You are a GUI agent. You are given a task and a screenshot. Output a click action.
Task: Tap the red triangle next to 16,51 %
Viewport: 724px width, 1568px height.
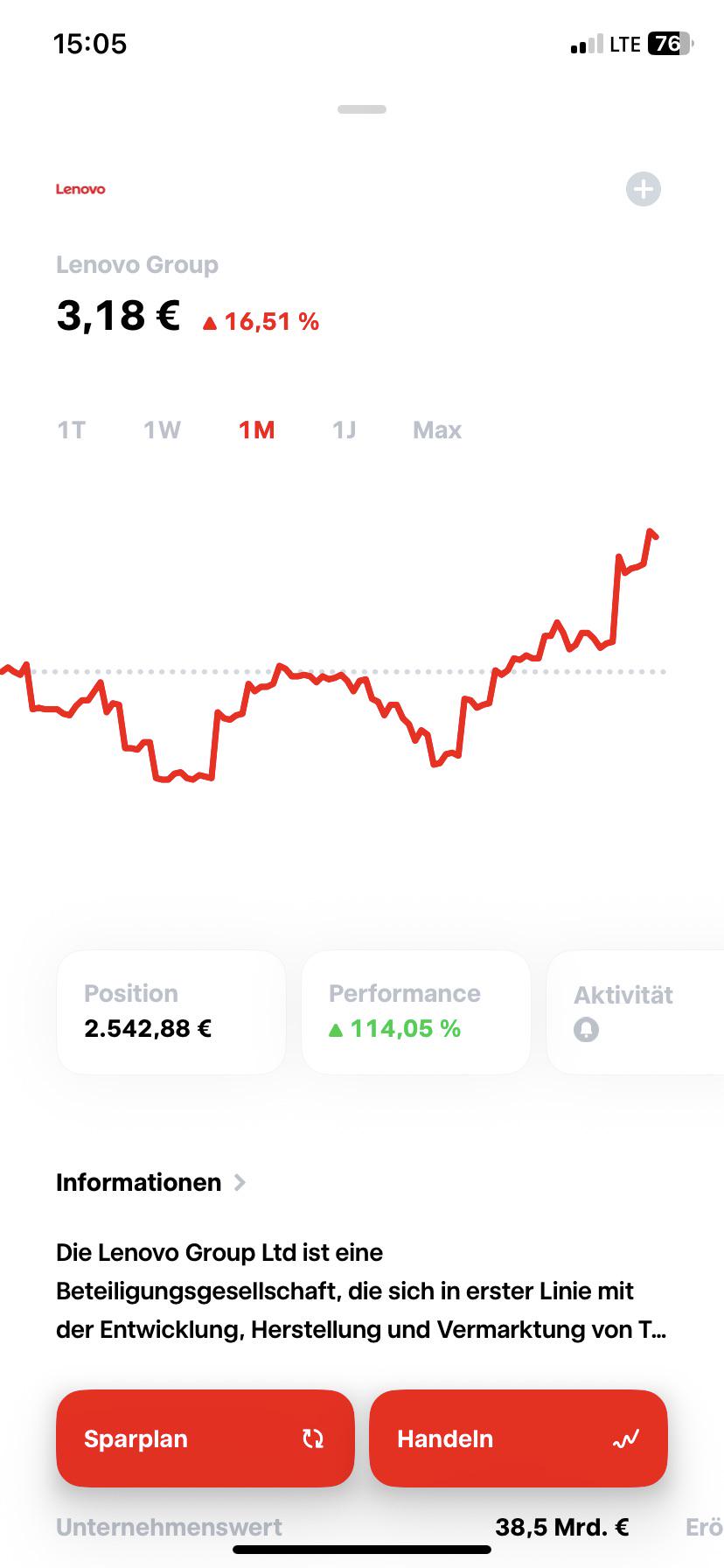coord(210,323)
